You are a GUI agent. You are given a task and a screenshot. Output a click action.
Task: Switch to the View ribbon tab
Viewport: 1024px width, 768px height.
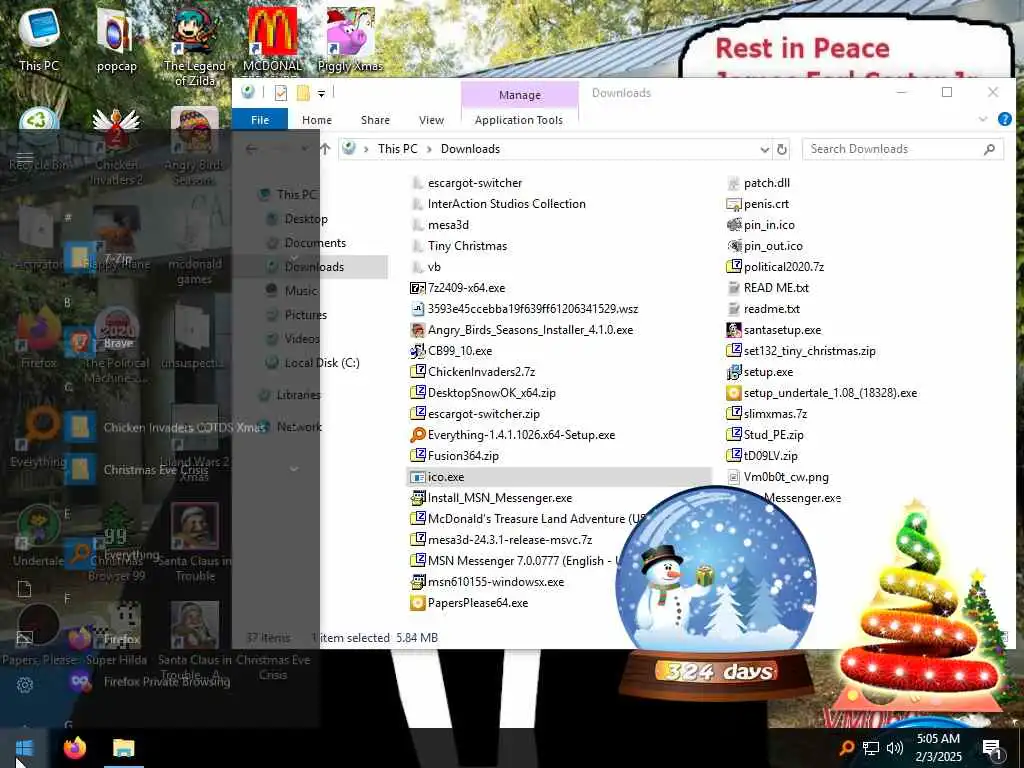click(x=431, y=120)
